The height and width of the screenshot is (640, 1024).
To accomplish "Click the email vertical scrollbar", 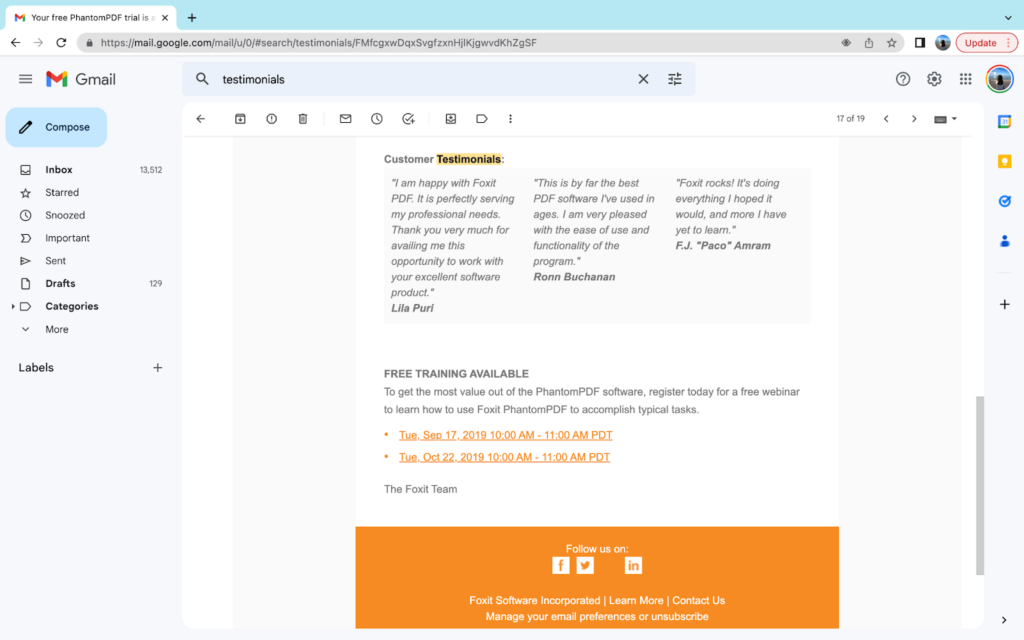I will (x=980, y=485).
